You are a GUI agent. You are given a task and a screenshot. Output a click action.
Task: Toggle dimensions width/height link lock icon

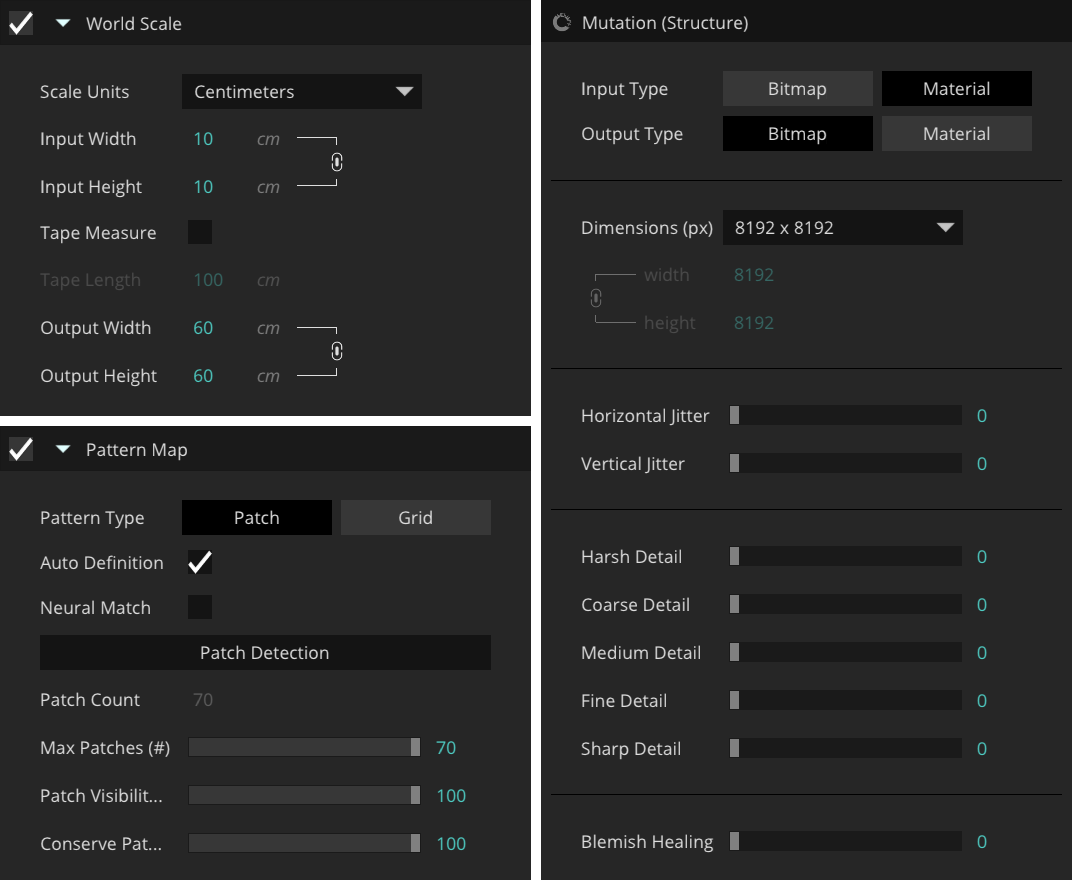pos(596,298)
